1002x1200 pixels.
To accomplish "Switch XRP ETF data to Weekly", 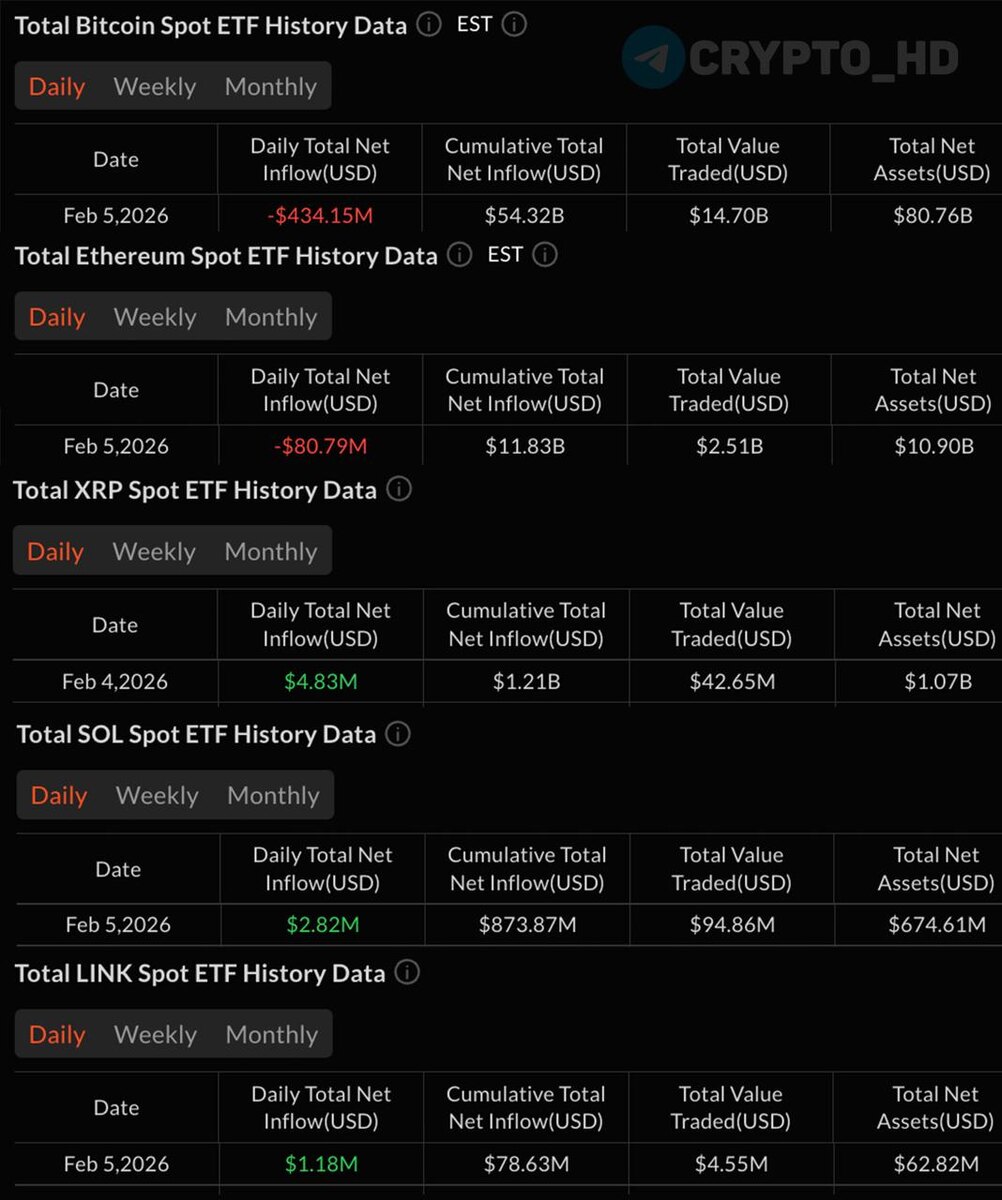I will coord(154,551).
